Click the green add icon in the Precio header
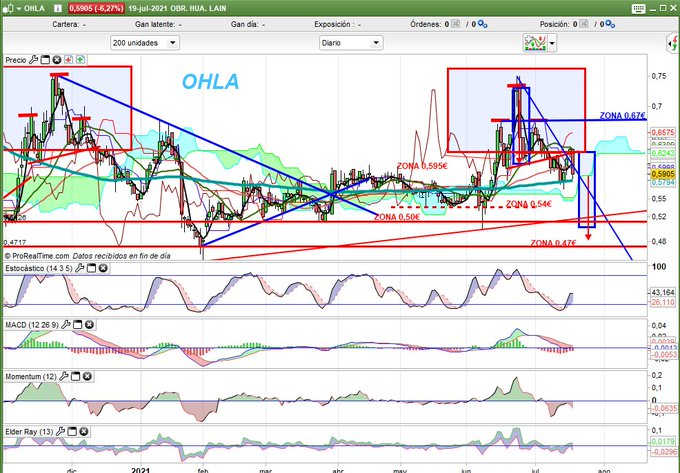Viewport: 680px width, 473px height. [x=80, y=60]
